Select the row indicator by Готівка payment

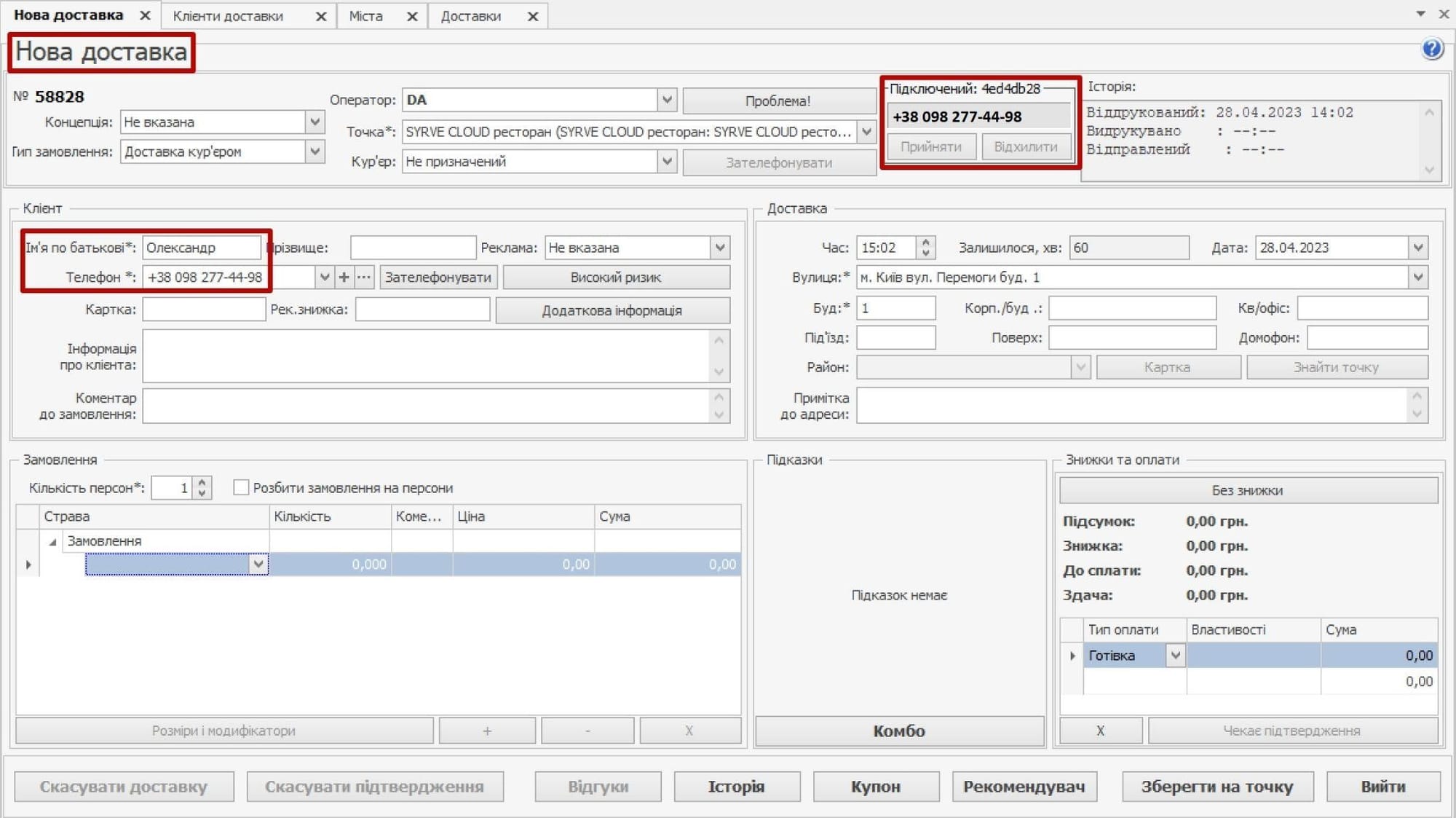pos(1072,656)
